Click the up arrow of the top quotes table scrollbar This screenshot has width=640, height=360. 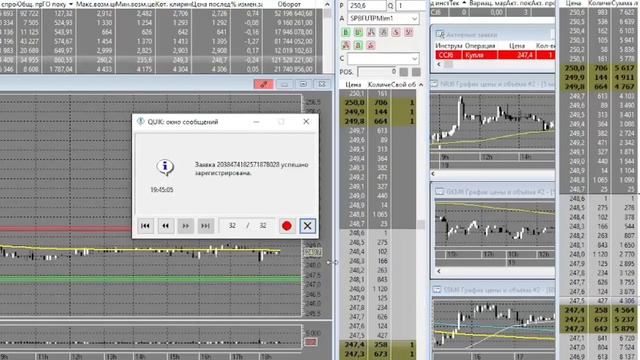(327, 4)
